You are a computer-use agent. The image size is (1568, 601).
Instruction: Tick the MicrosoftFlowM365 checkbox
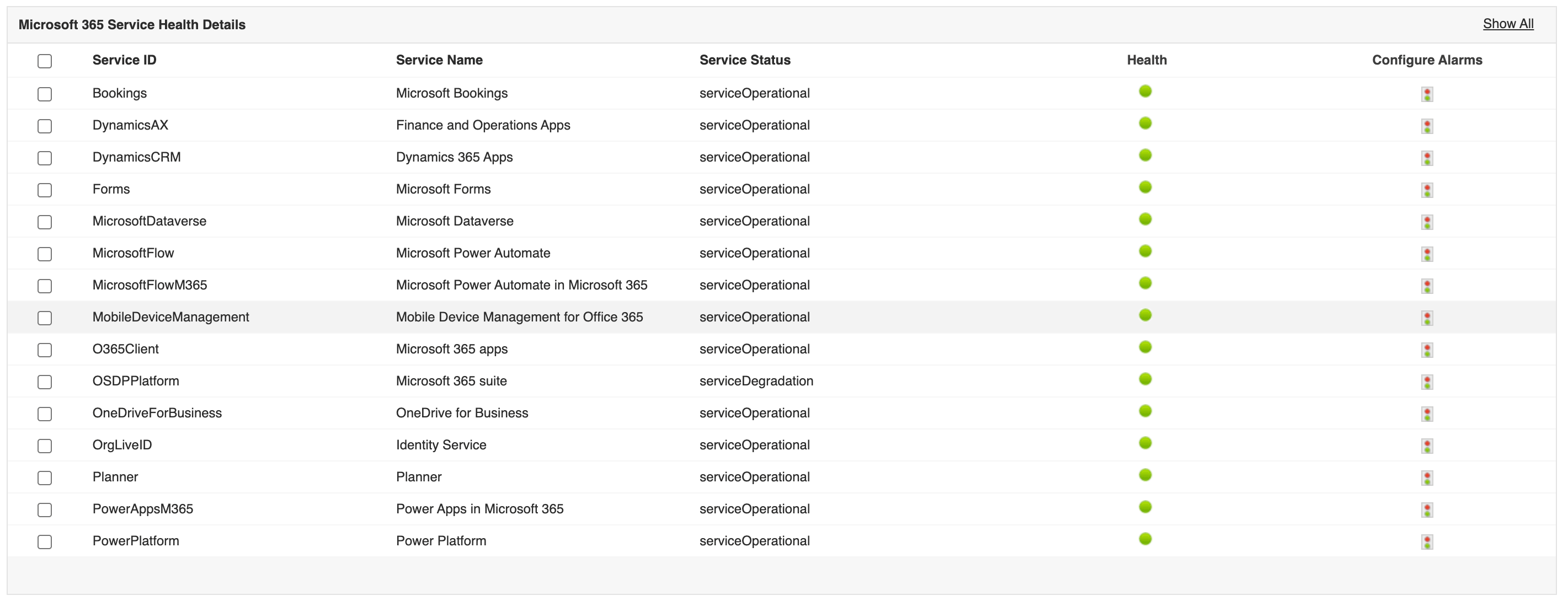45,286
